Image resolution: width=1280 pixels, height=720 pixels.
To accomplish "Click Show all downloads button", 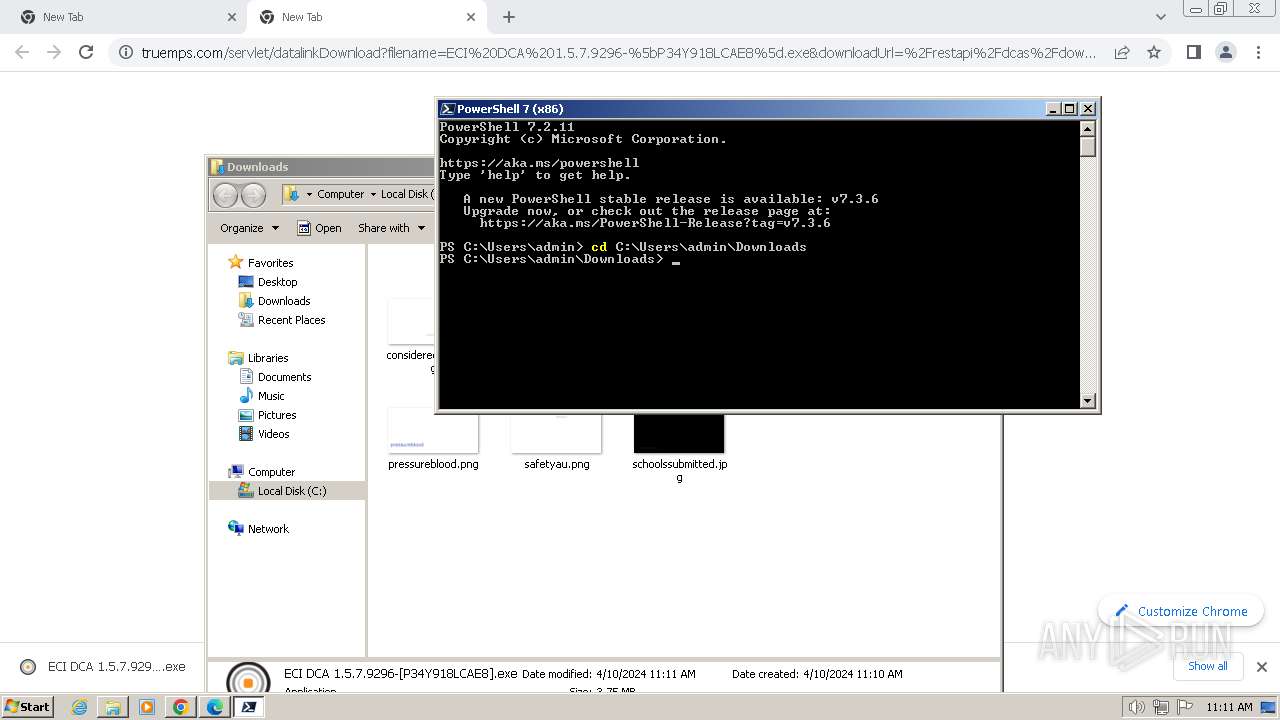I will click(x=1207, y=666).
